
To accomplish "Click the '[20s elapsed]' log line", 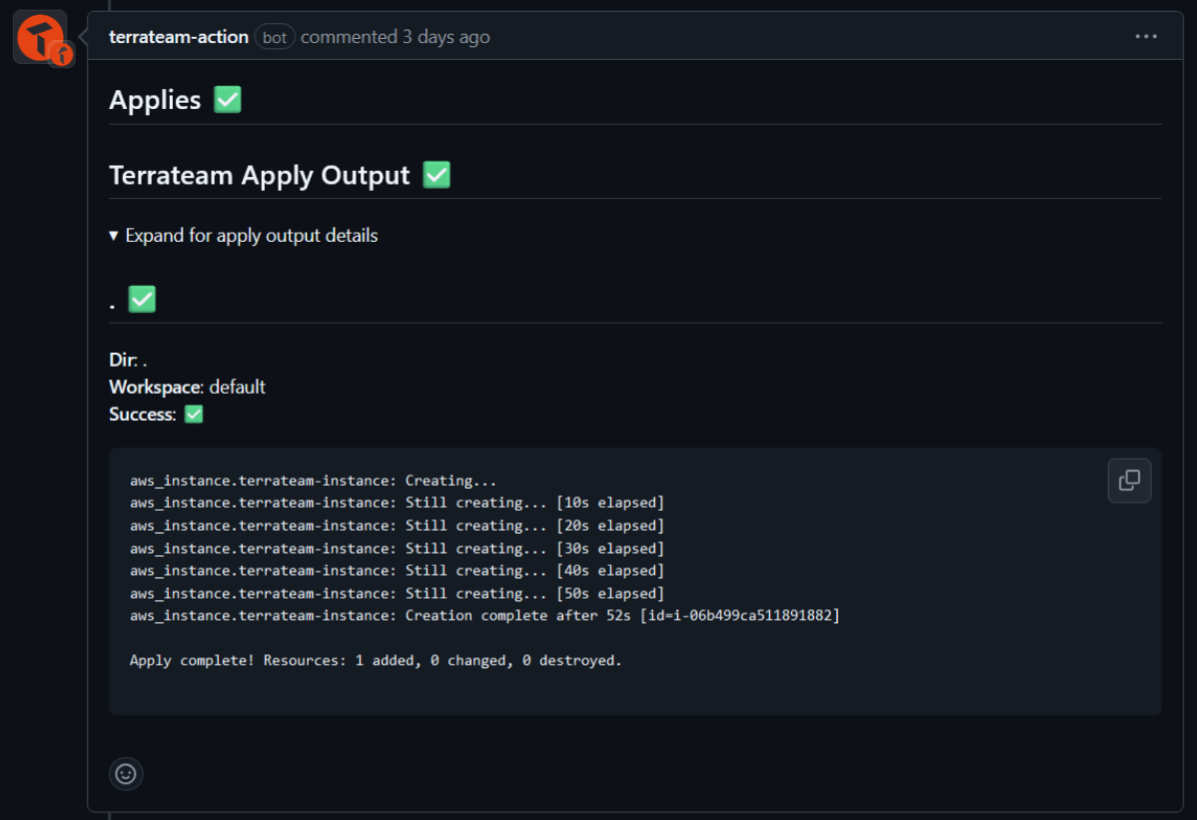I will click(397, 525).
